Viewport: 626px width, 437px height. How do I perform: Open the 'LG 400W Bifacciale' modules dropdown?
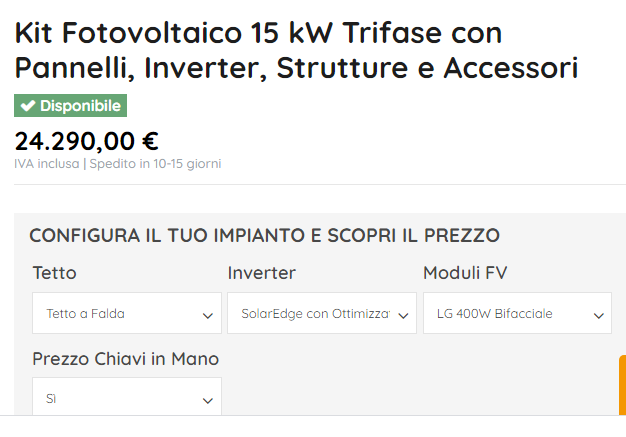click(510, 314)
